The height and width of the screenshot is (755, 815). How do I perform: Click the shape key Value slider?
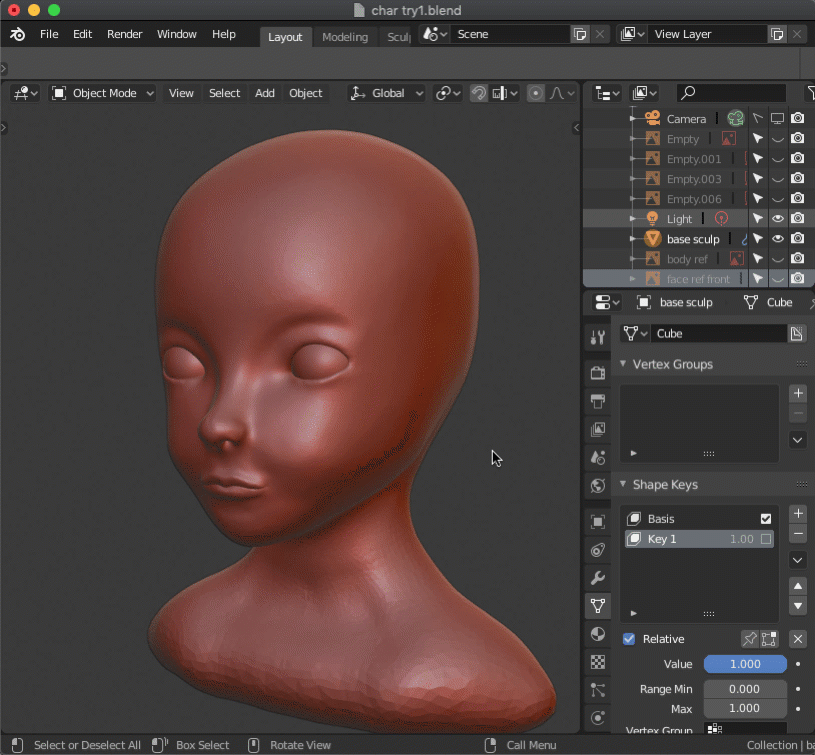[745, 664]
